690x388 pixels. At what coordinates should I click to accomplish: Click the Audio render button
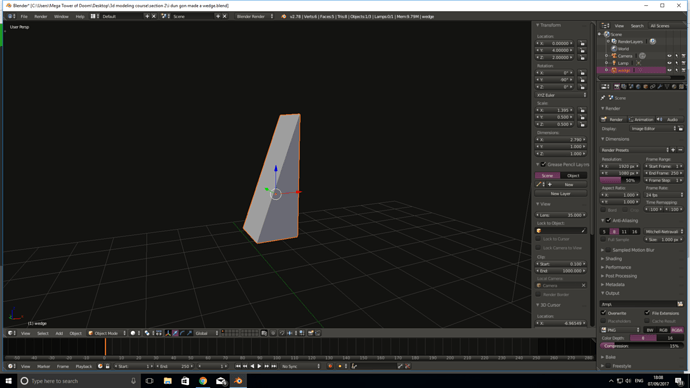click(x=669, y=119)
